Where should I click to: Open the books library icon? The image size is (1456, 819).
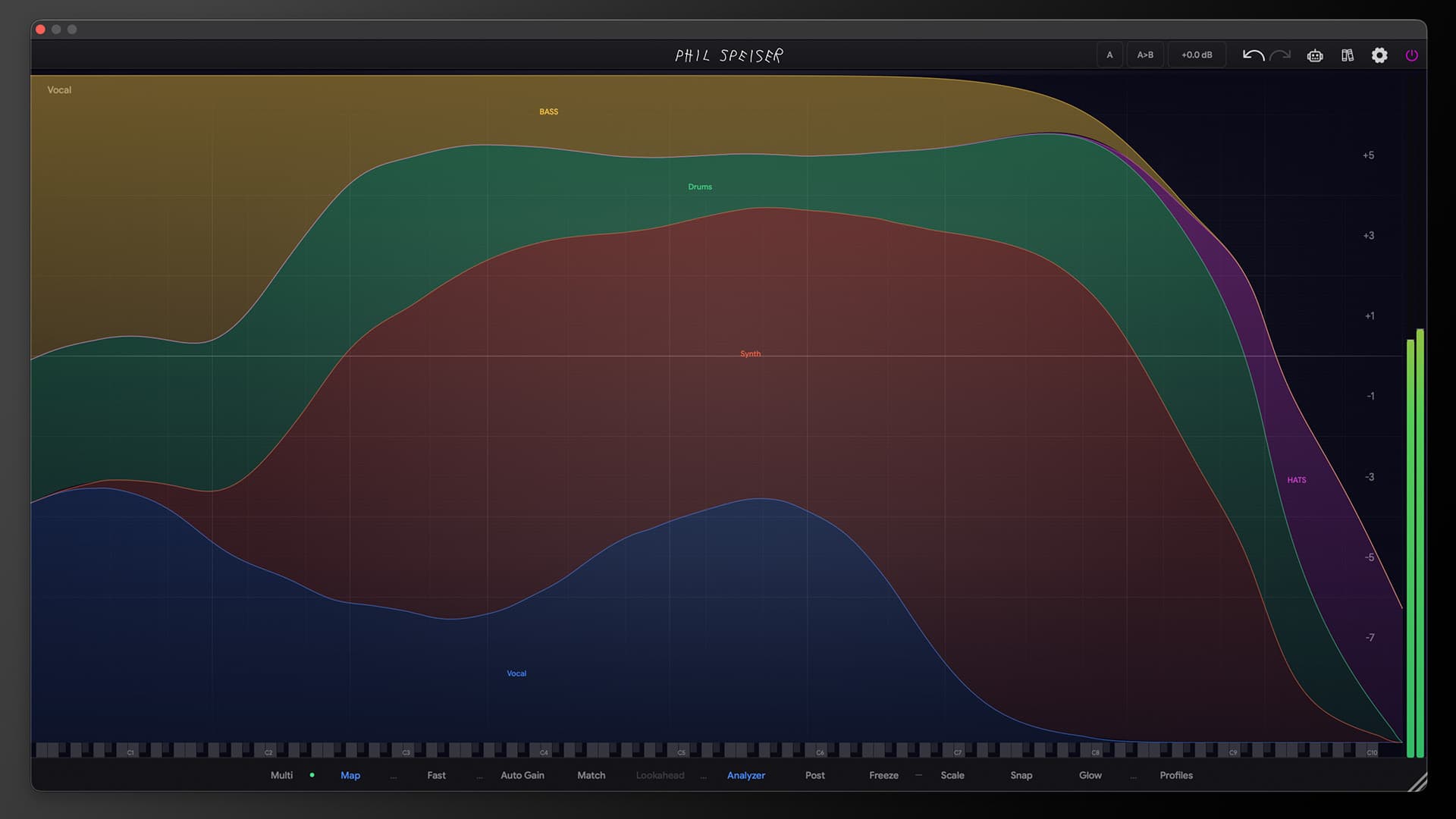[1348, 55]
